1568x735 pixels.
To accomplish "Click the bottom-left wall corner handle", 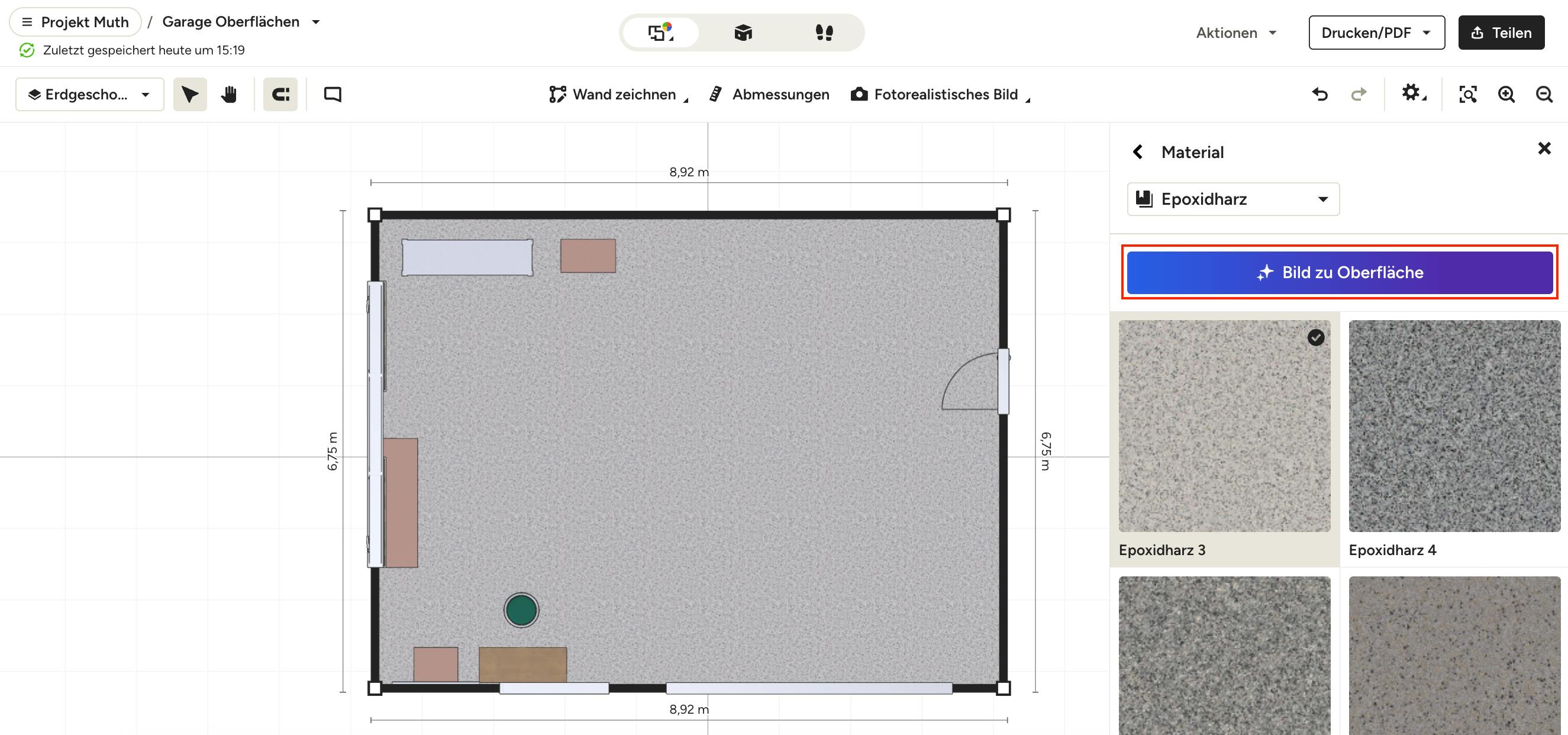I will pos(375,688).
